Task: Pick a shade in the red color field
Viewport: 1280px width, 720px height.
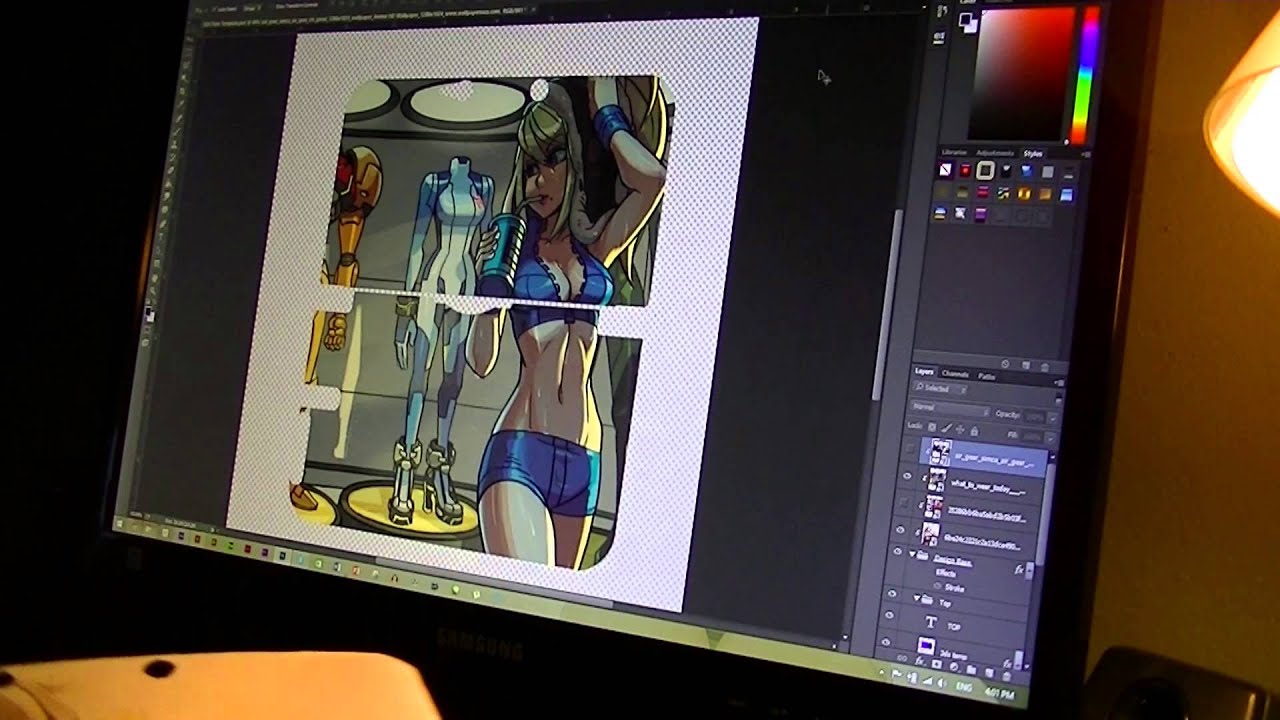Action: (x=1023, y=73)
